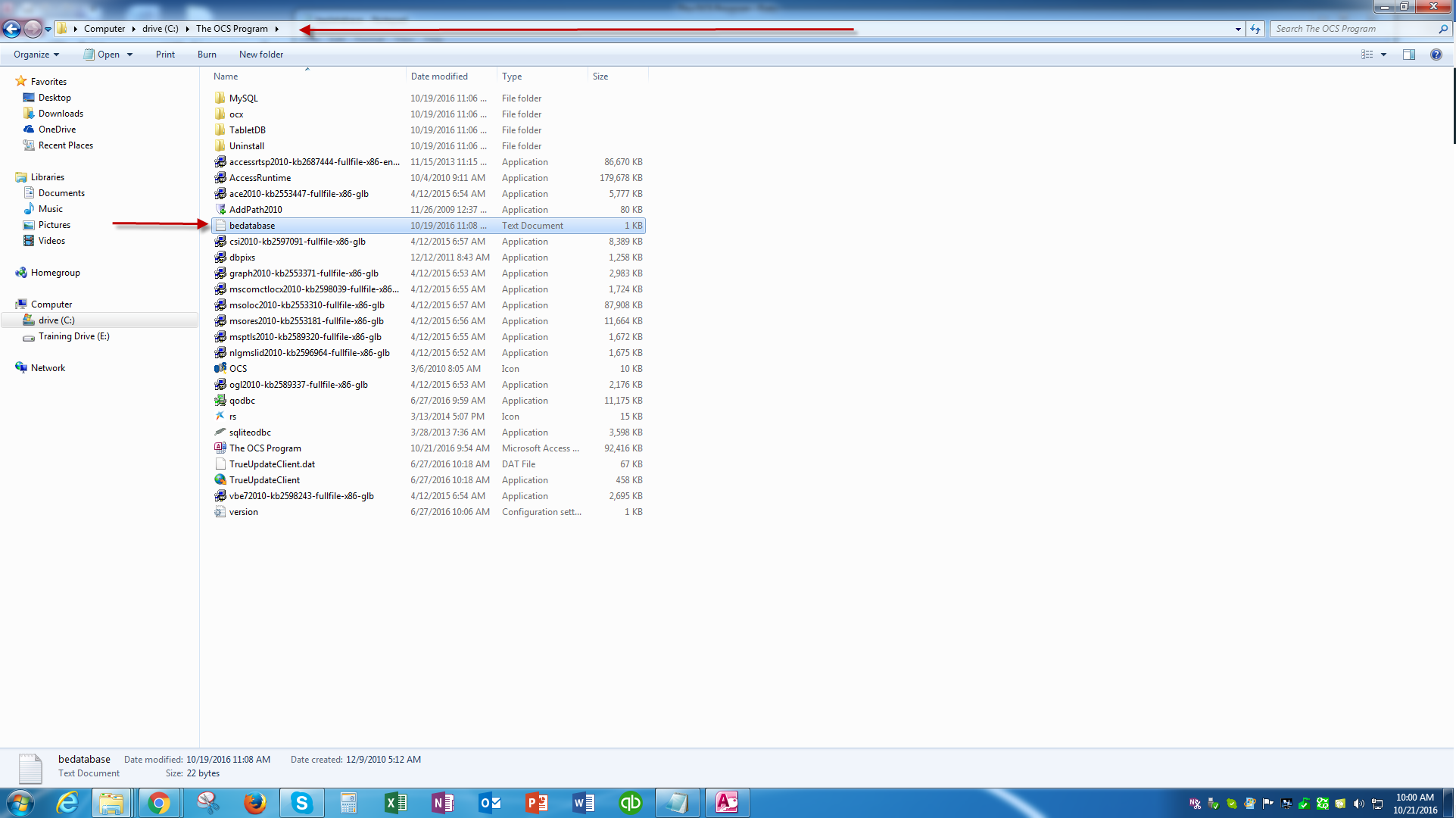Image resolution: width=1456 pixels, height=818 pixels.
Task: Open QuickBooks from the taskbar
Action: pos(630,803)
